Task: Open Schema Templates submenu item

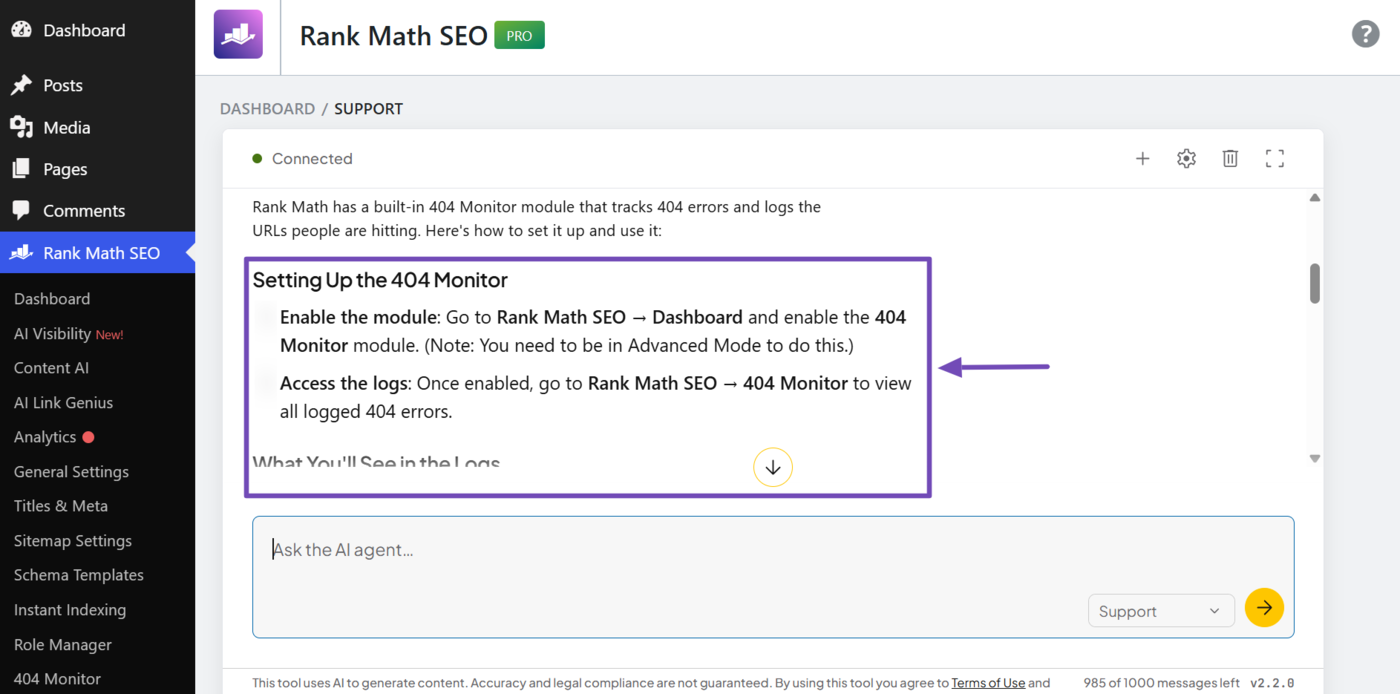Action: [x=79, y=575]
